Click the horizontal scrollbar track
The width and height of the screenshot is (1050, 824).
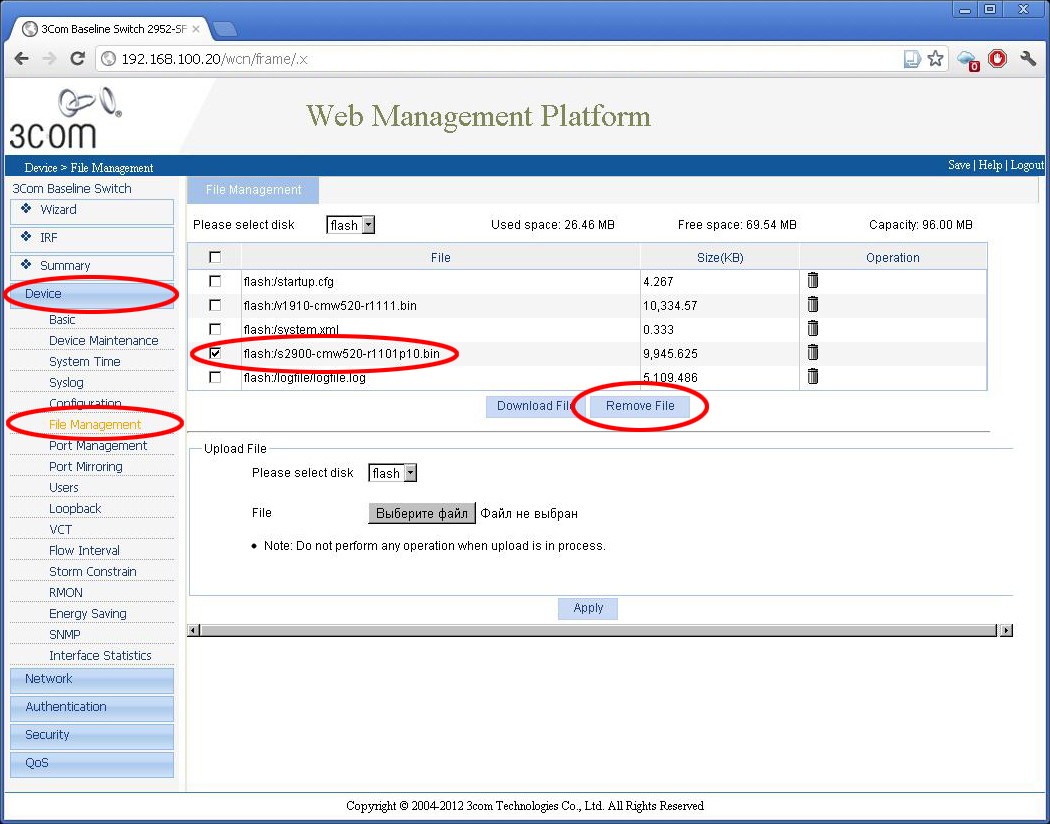tap(599, 631)
